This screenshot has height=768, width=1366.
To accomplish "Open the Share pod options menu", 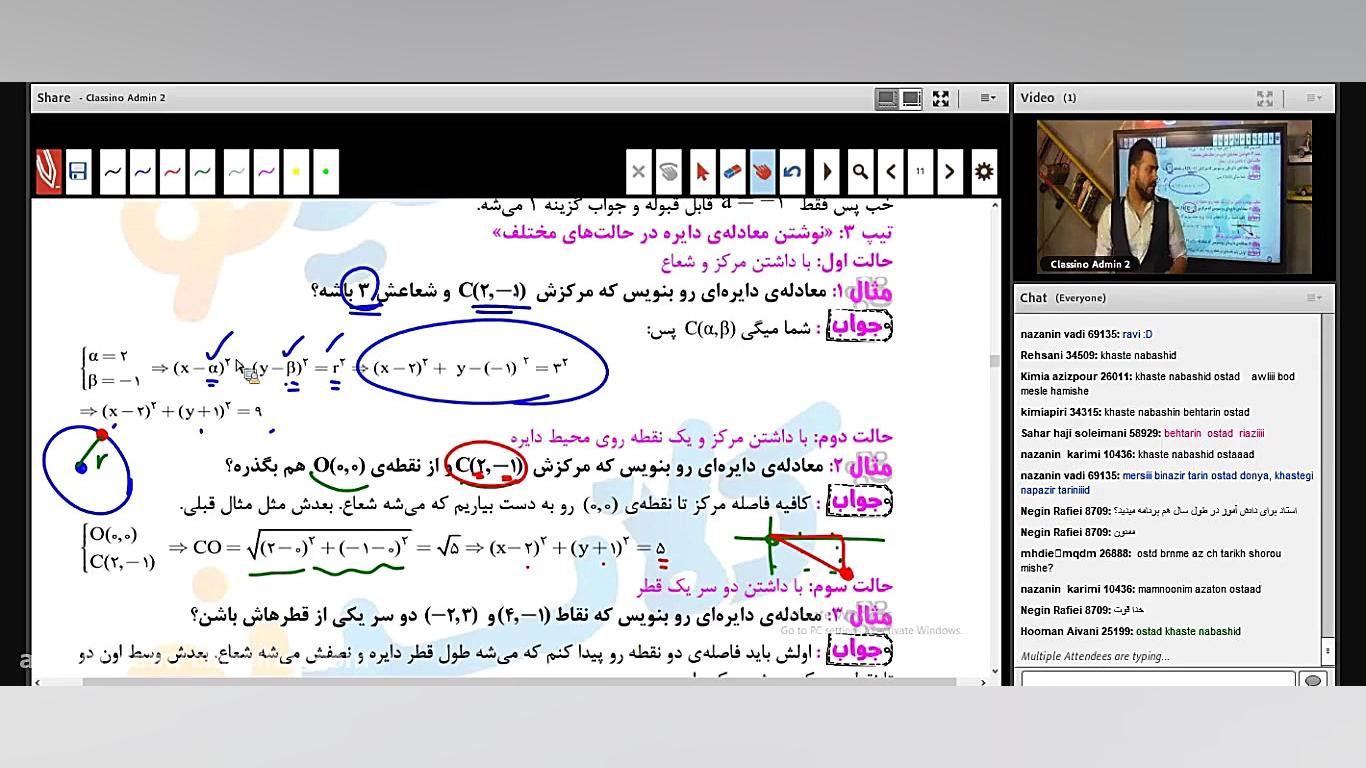I will tap(988, 98).
